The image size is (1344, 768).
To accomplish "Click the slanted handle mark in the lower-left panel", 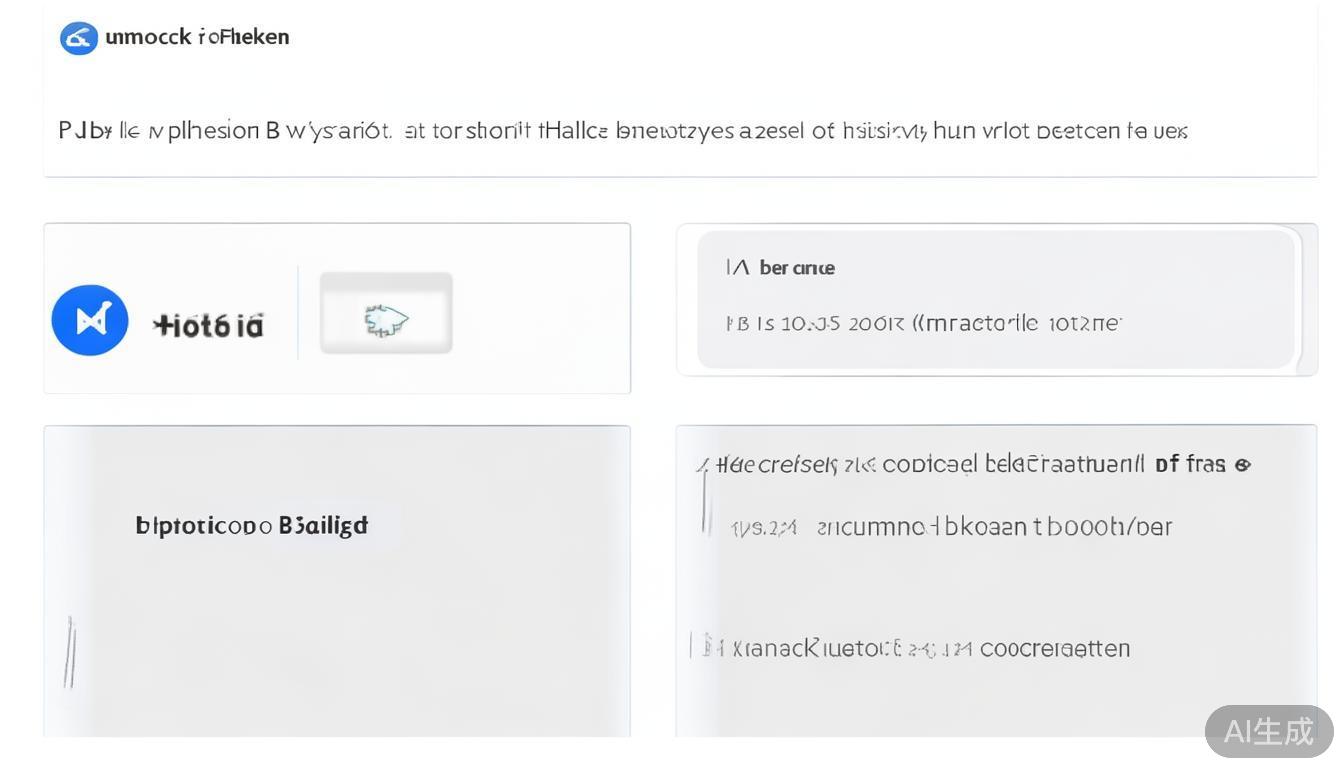I will (69, 652).
